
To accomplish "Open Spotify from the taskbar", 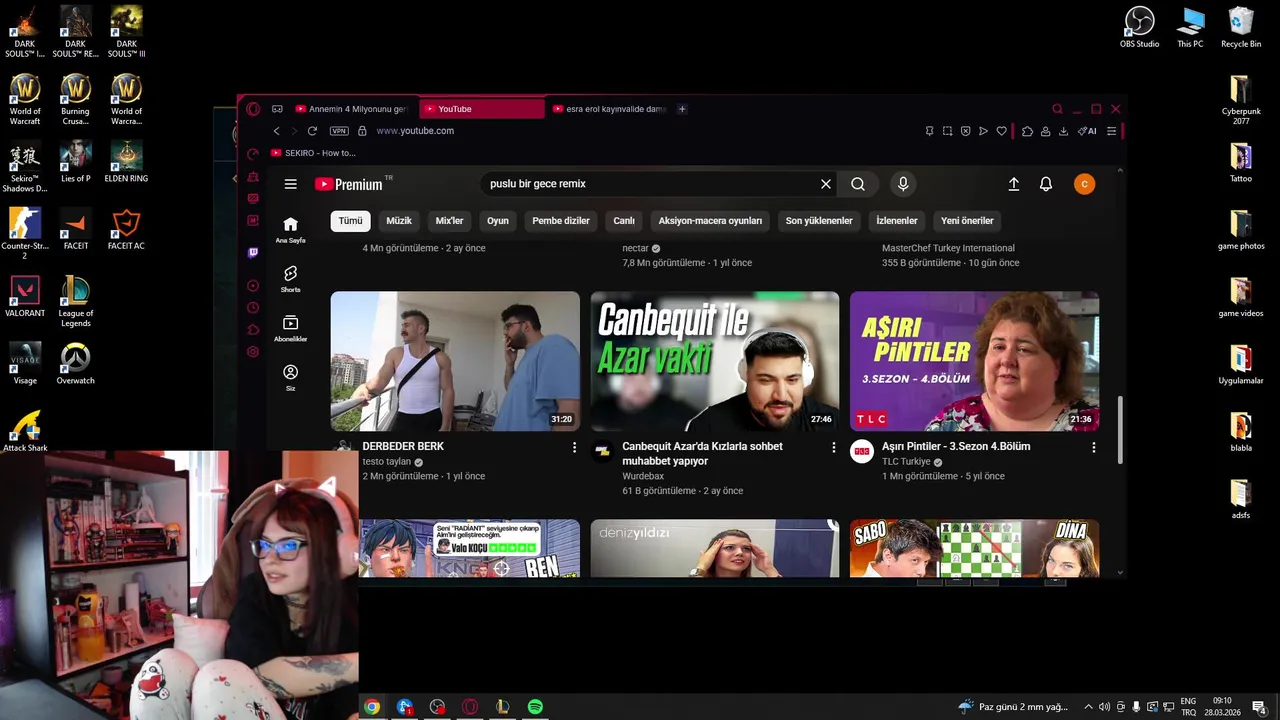I will tap(535, 707).
